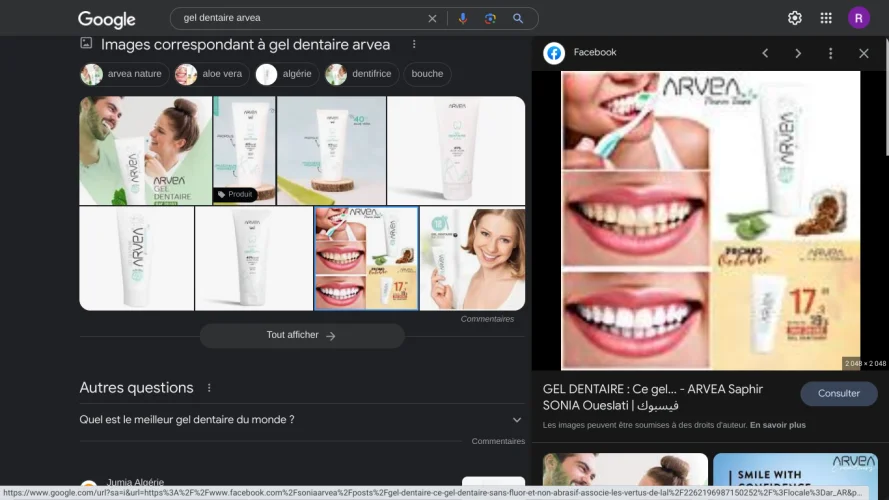Open more options beside Autres questions
Screen dimensions: 889x500
[209, 388]
